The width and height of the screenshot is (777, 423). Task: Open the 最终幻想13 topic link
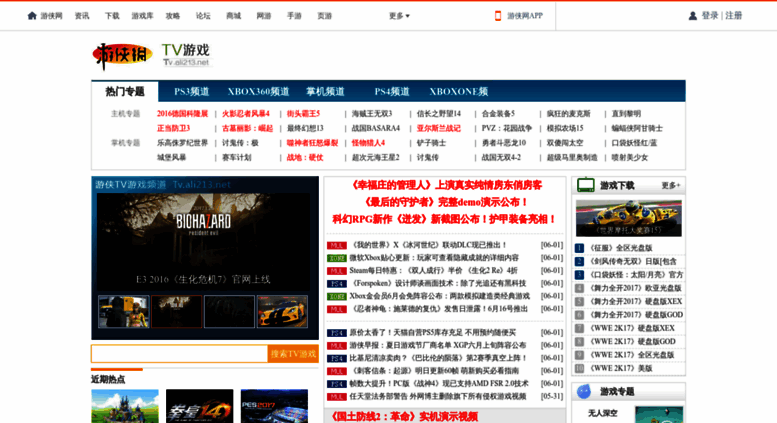(x=305, y=128)
